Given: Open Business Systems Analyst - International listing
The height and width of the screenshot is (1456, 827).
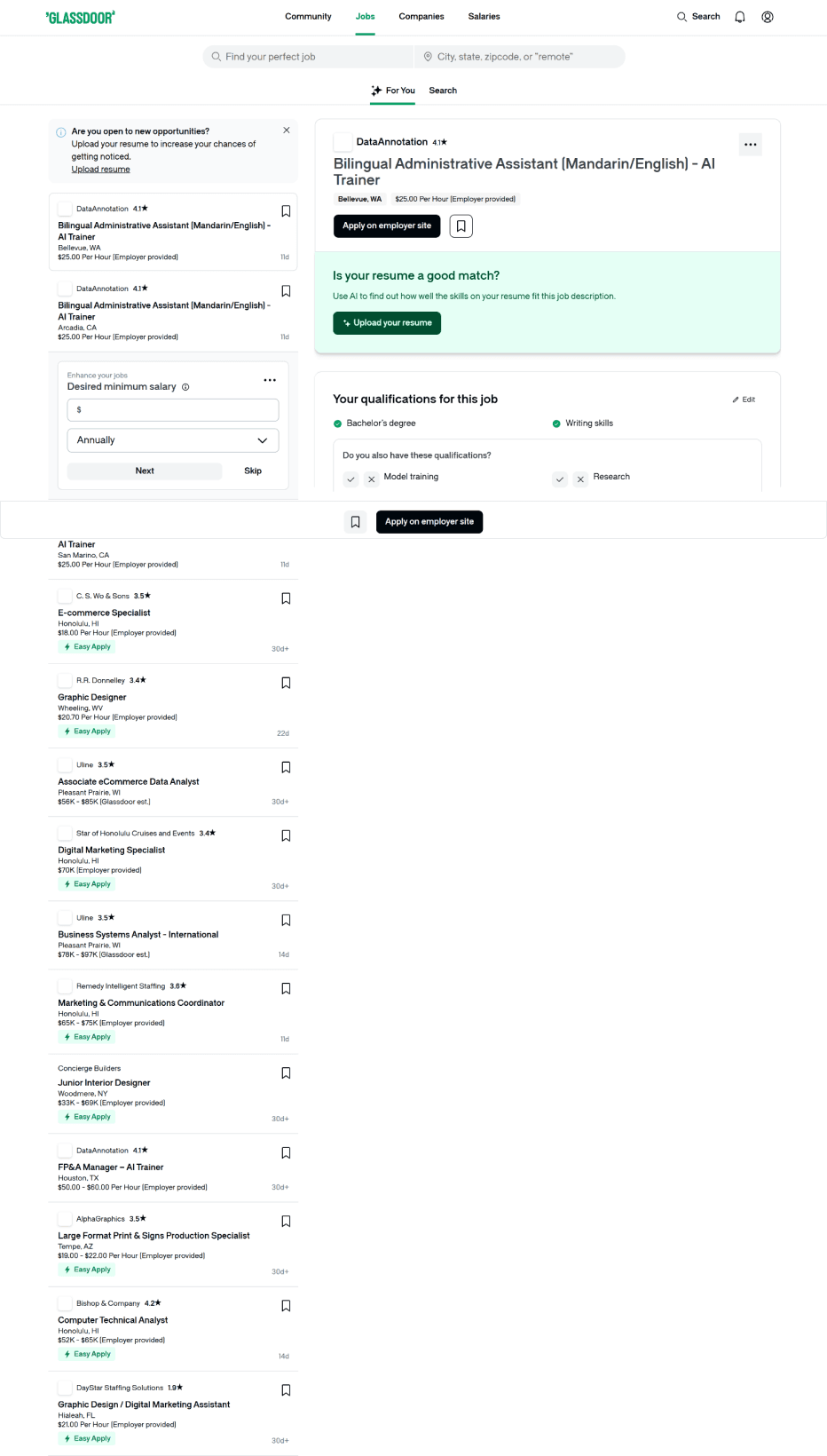Looking at the screenshot, I should click(138, 935).
